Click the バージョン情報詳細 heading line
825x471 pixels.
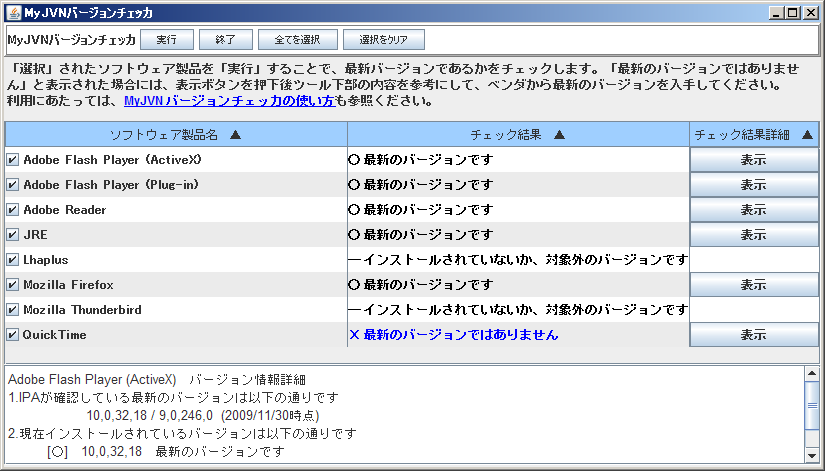tap(157, 379)
